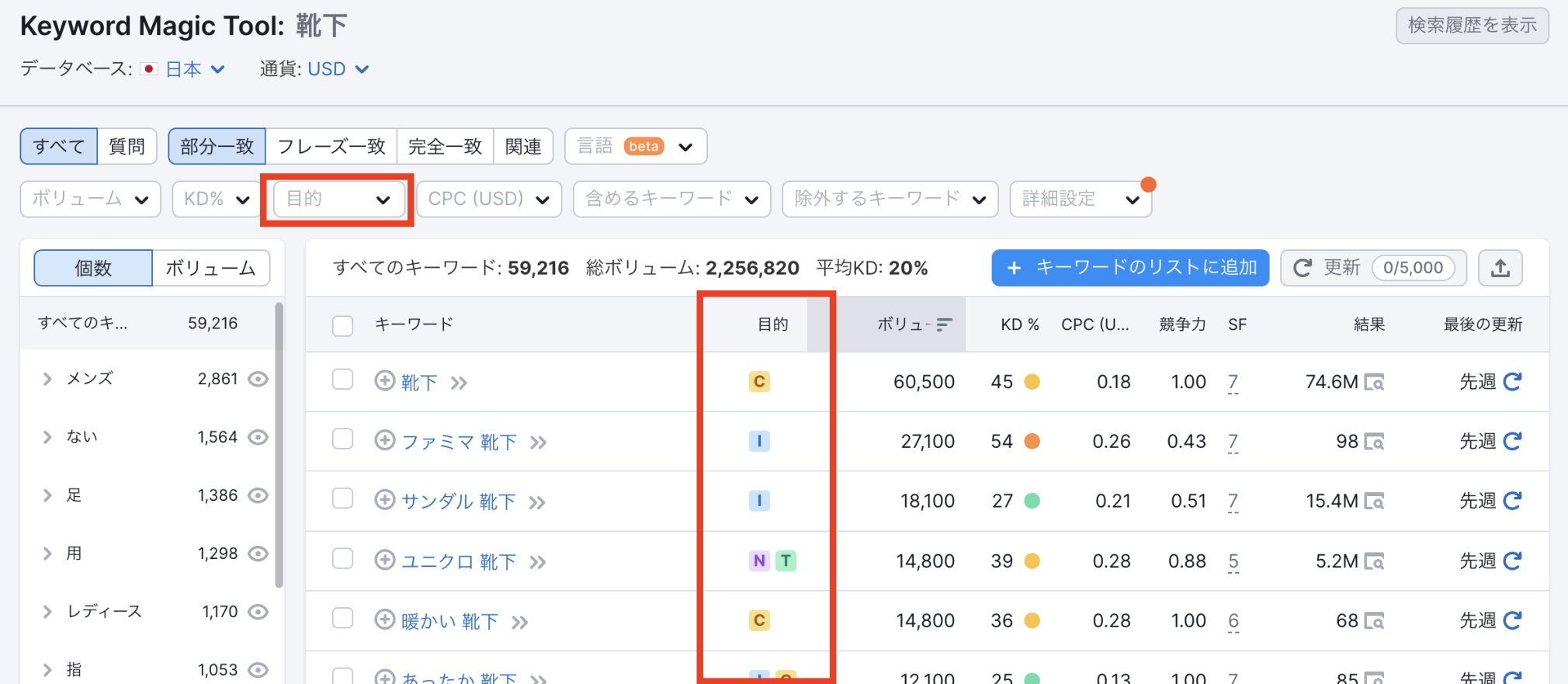Toggle eye icon for レディース group

pyautogui.click(x=258, y=612)
